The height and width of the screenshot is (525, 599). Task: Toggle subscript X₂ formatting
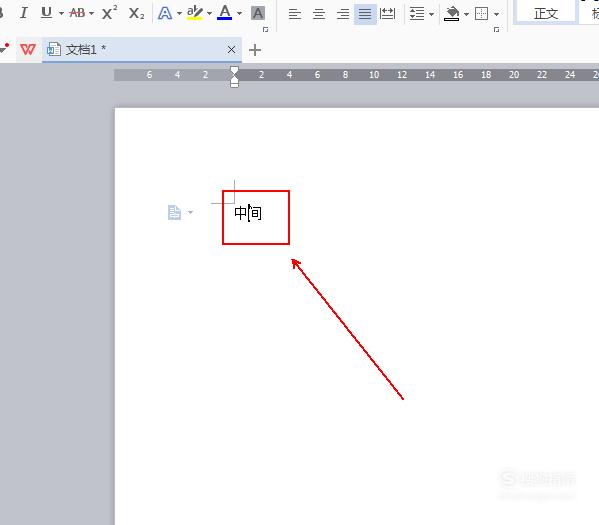[x=136, y=13]
